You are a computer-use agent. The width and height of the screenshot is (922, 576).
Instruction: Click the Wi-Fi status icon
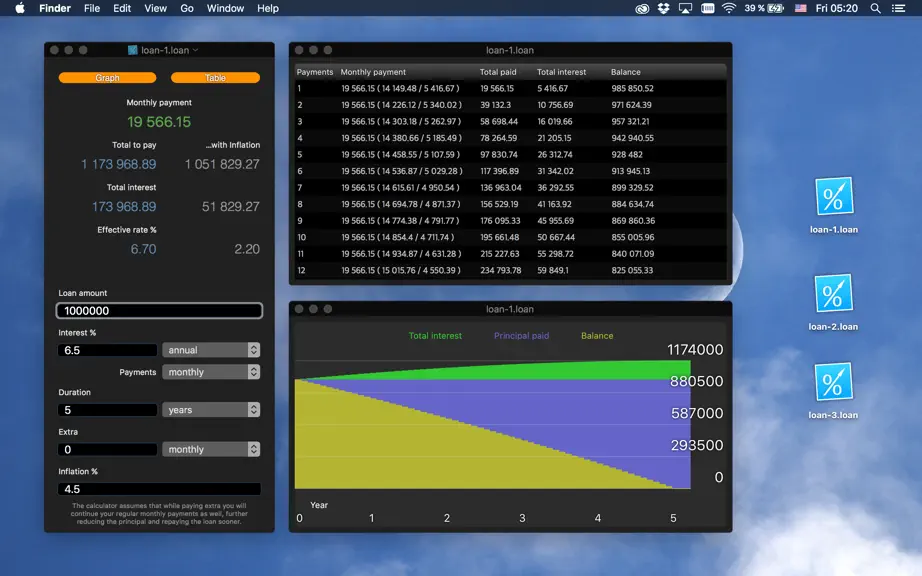729,8
